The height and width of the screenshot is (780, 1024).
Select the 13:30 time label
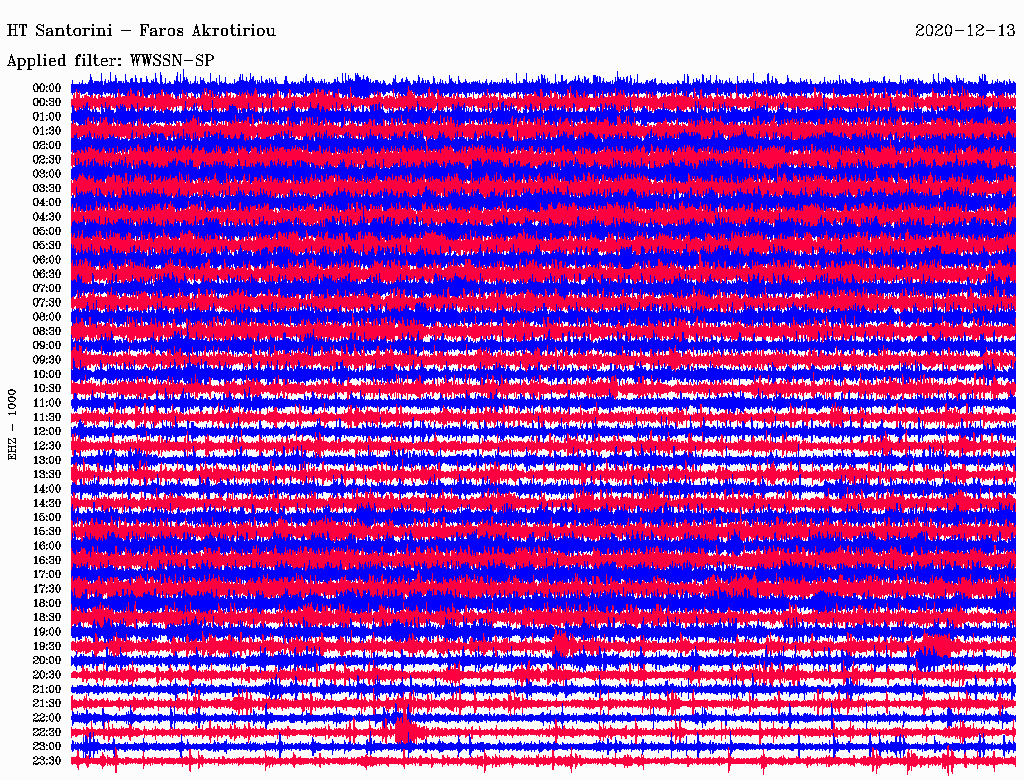pos(47,474)
